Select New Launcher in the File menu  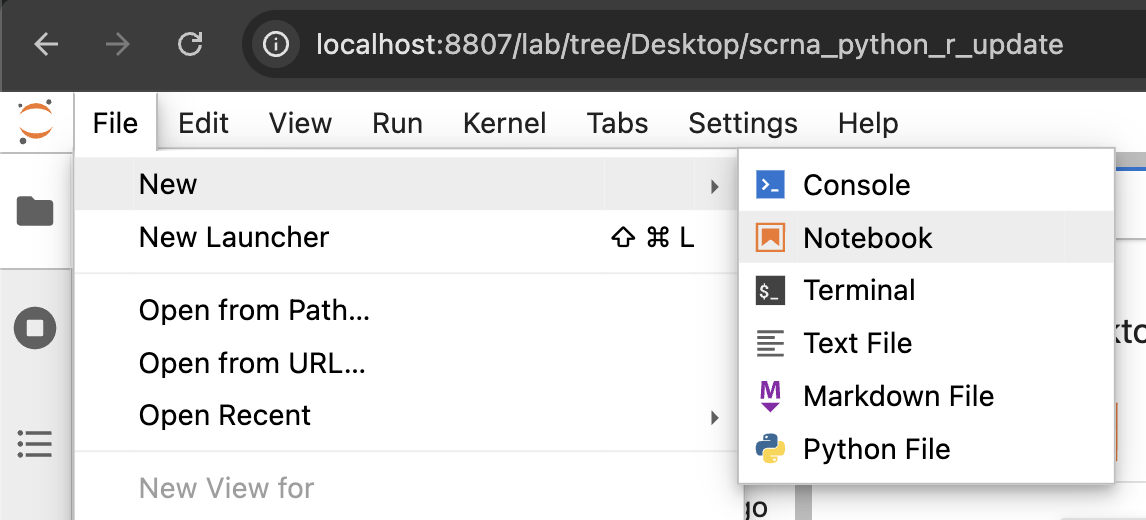point(406,237)
